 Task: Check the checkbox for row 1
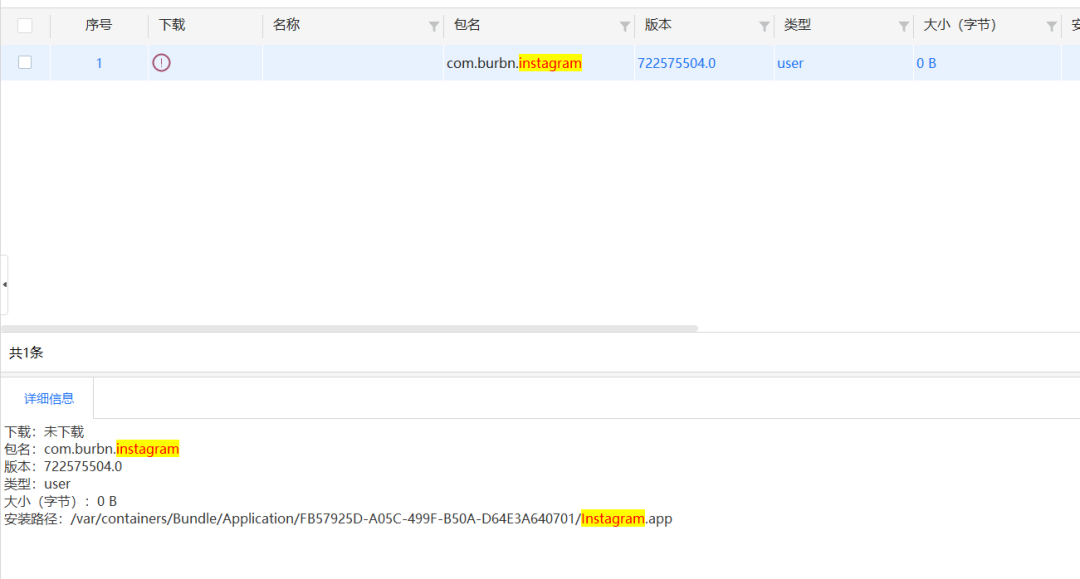(x=25, y=62)
